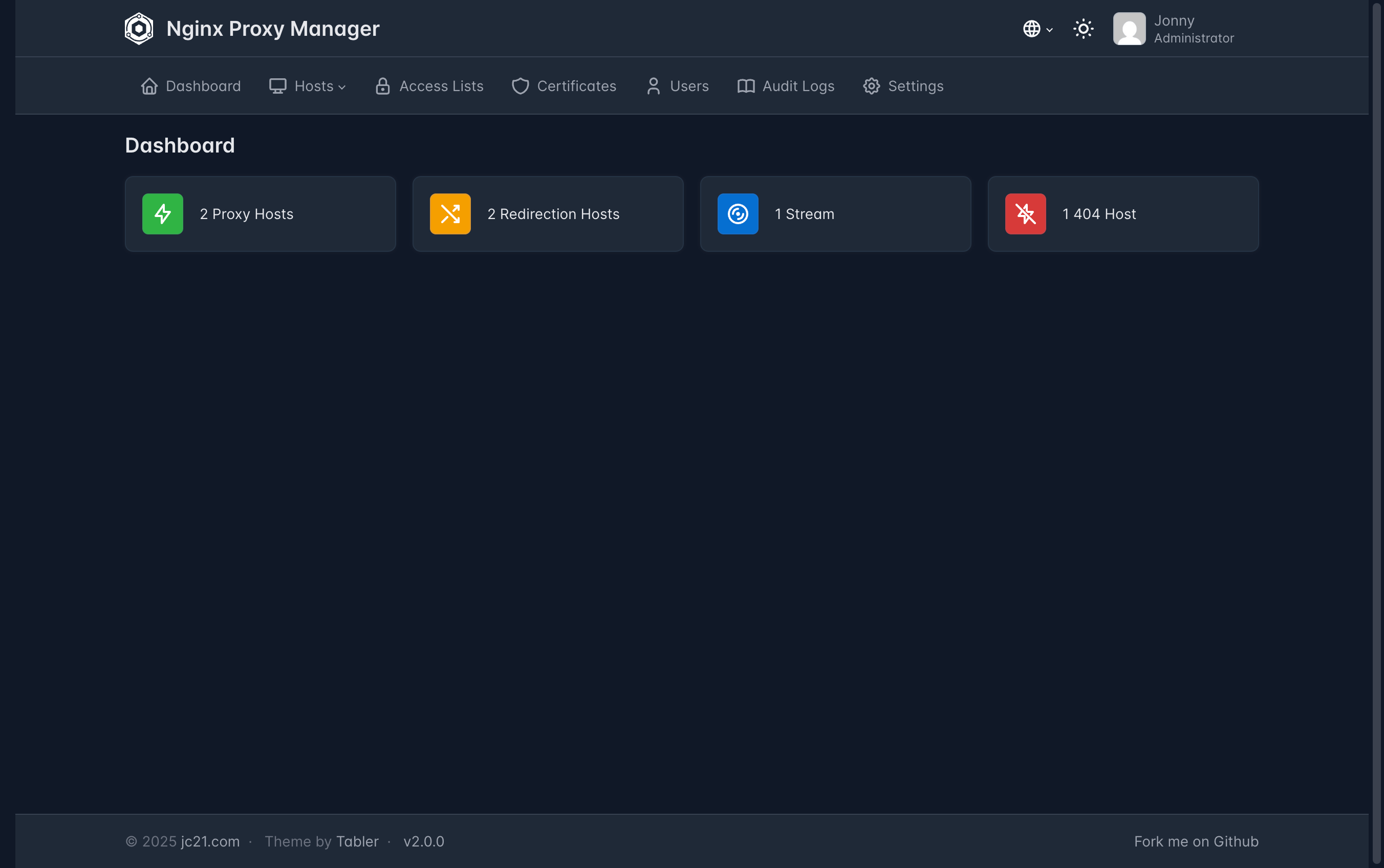Open the Fork me on Github link
The image size is (1384, 868).
tap(1196, 841)
